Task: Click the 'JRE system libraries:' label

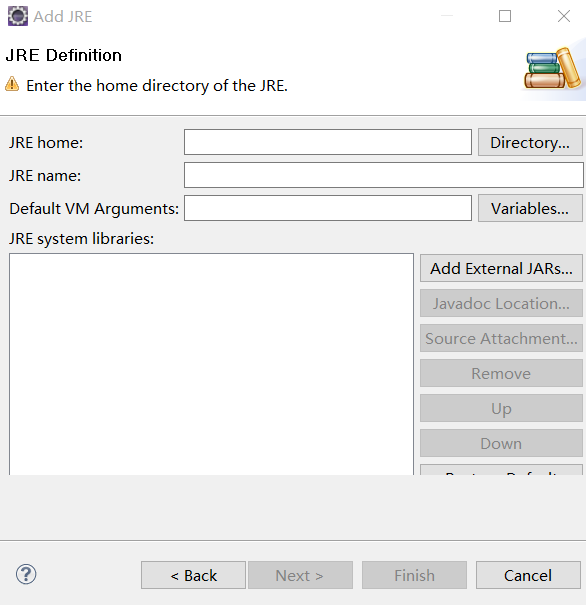Action: [81, 239]
